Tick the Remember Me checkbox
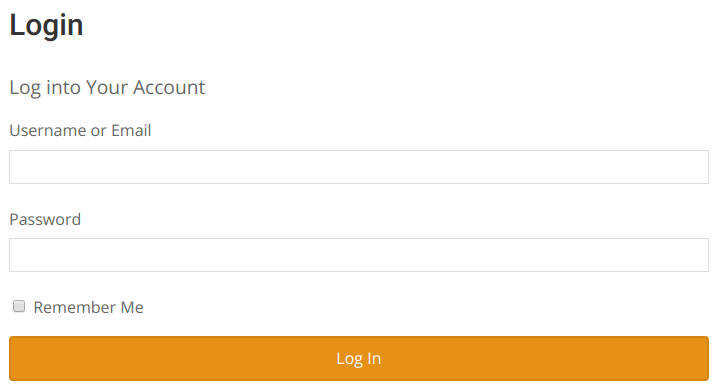The image size is (717, 391). click(x=19, y=306)
